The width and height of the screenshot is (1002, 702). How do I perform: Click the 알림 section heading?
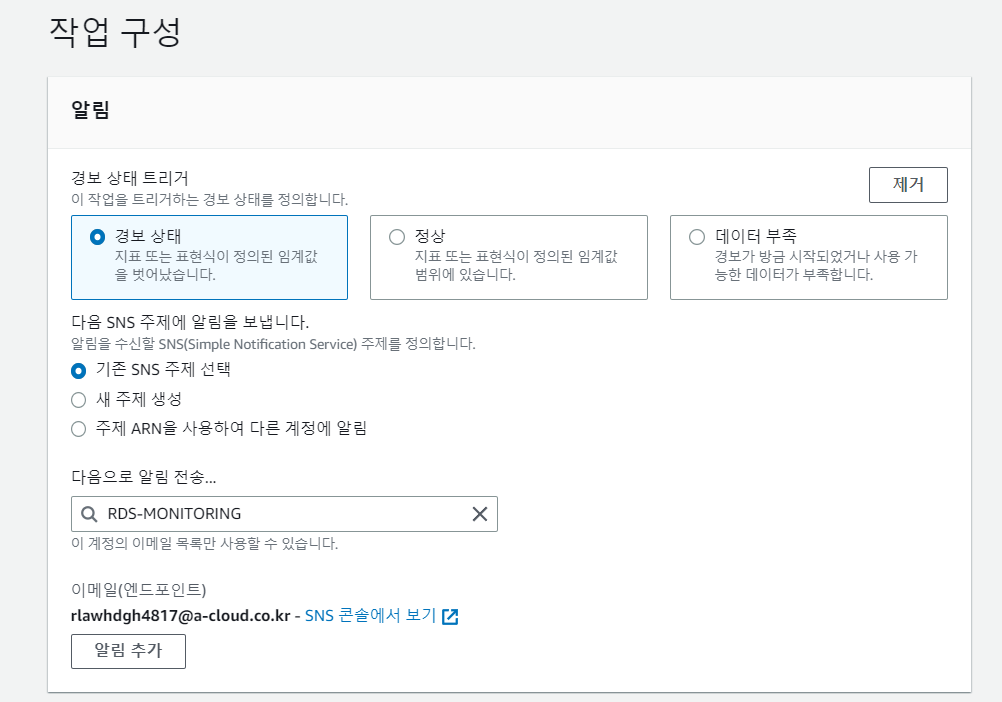(x=90, y=109)
